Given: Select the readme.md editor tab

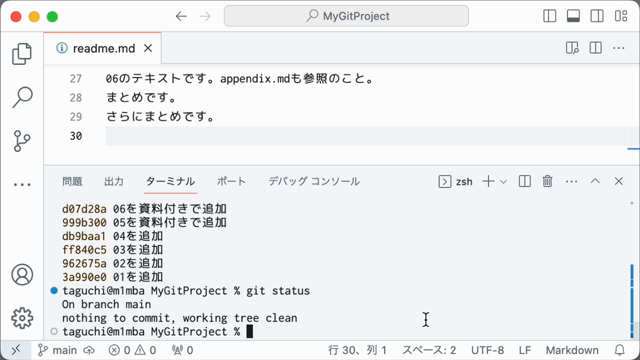Looking at the screenshot, I should coord(102,48).
